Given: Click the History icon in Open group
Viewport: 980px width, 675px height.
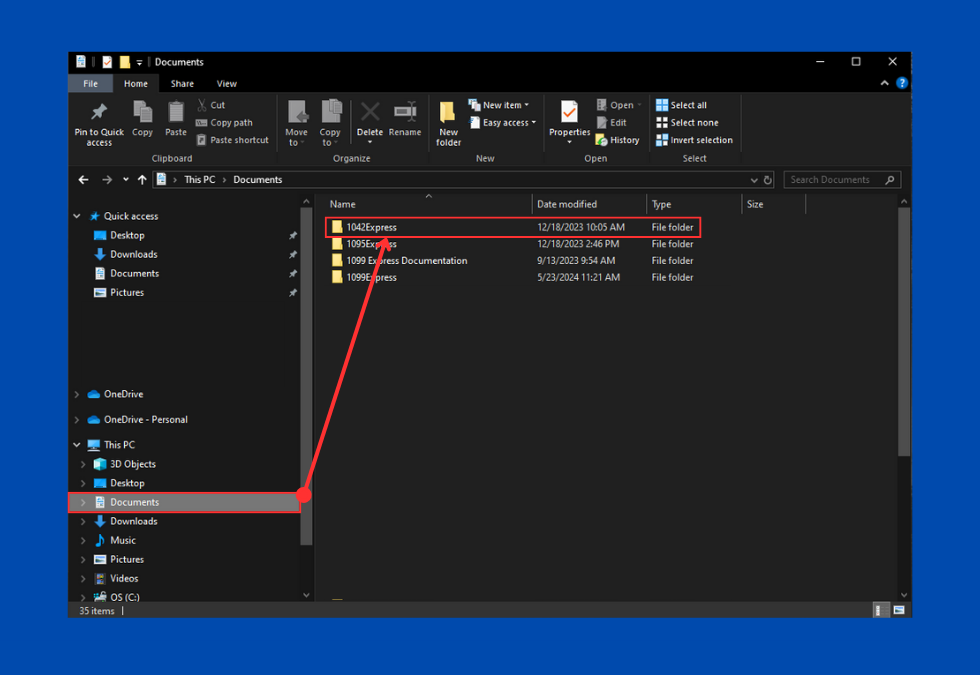Looking at the screenshot, I should tap(618, 140).
